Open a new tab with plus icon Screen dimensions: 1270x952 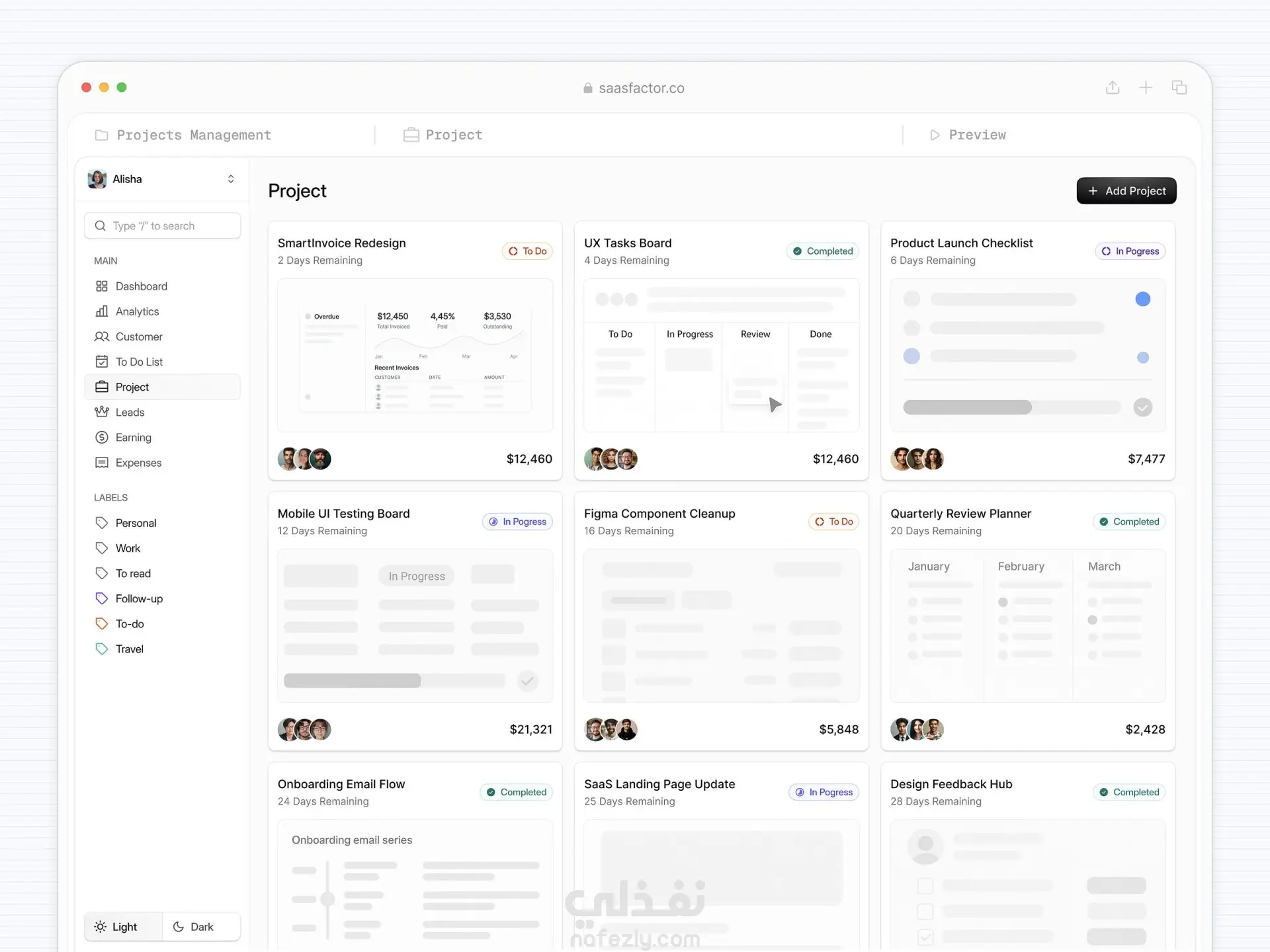click(x=1146, y=87)
